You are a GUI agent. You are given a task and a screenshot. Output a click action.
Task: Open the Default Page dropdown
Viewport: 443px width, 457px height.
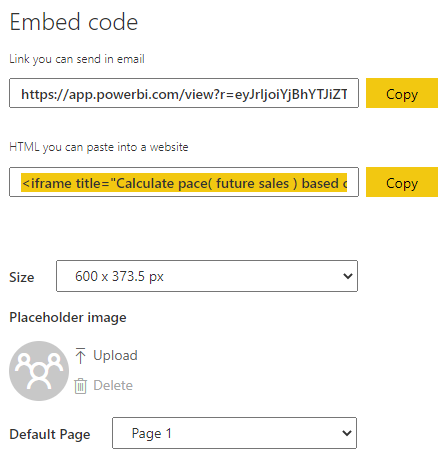[234, 433]
